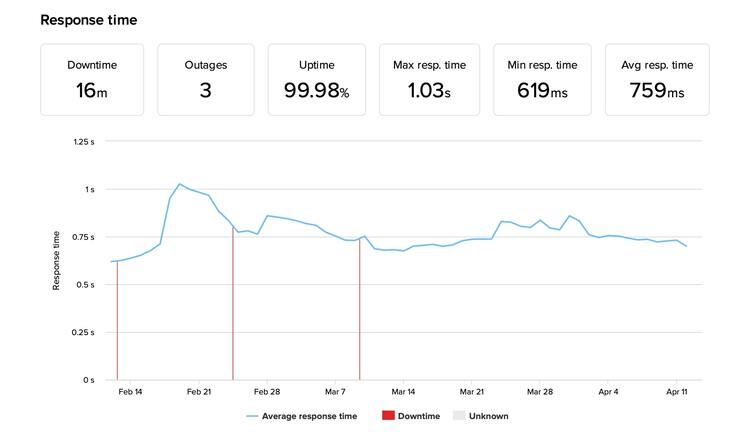Click the red Downtime legend swatch
Screen dimensions: 750x432
click(388, 415)
